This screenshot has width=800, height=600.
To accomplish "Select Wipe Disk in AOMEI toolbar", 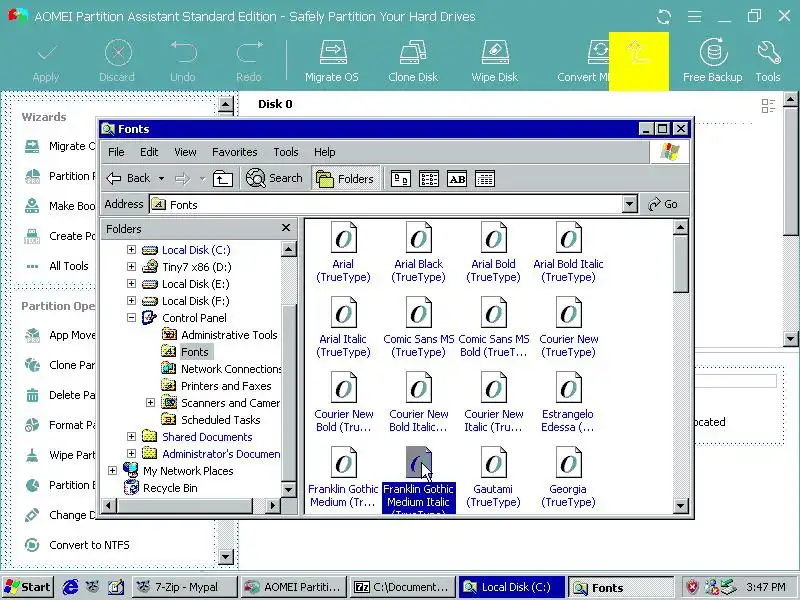I will coord(494,61).
